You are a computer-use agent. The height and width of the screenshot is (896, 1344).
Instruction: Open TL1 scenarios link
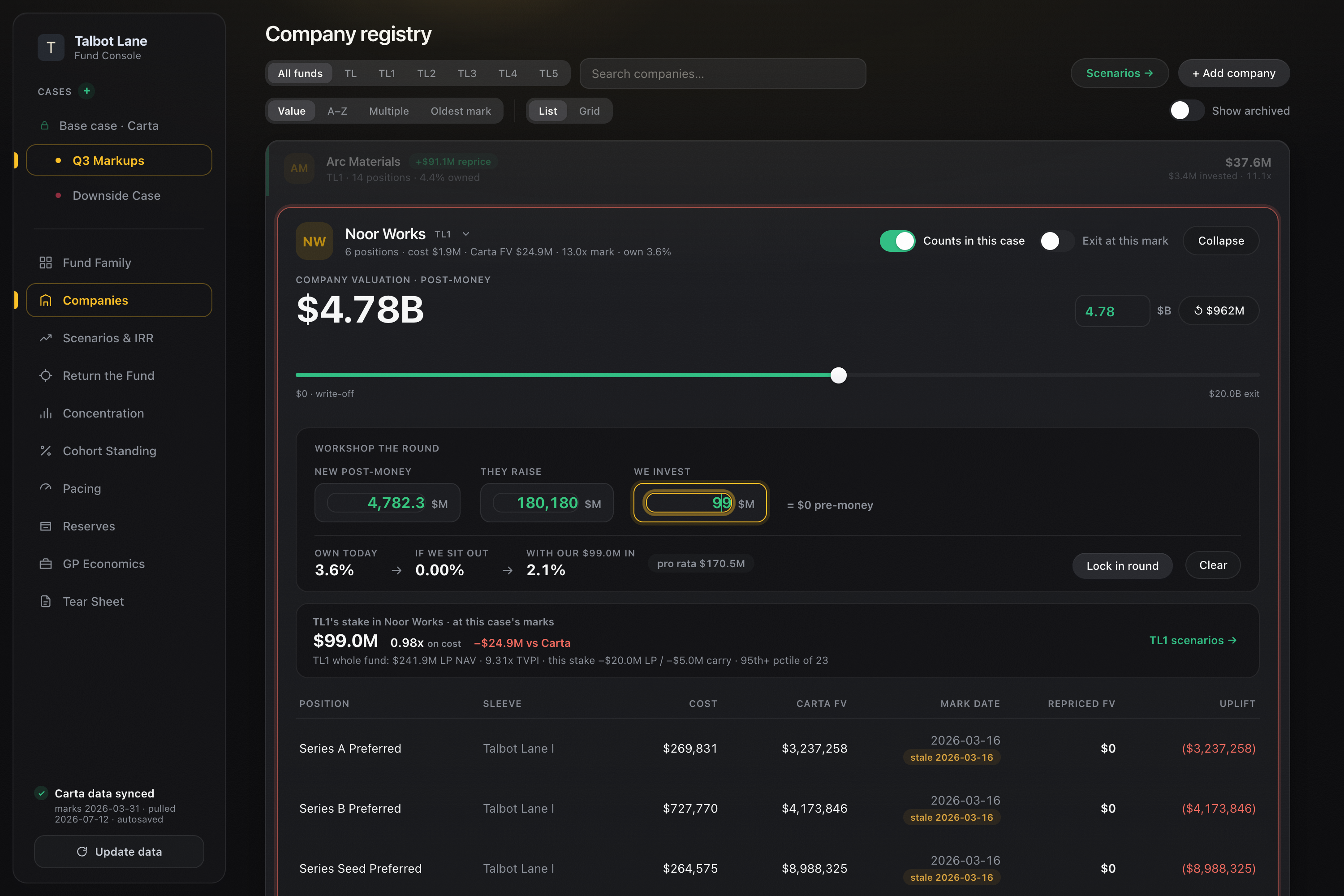(x=1193, y=640)
